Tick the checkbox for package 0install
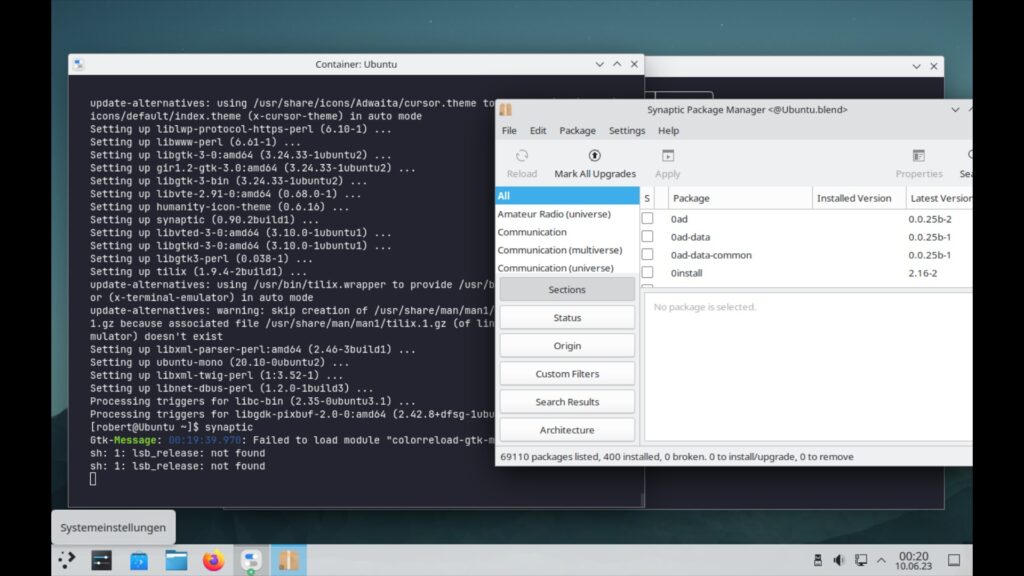The height and width of the screenshot is (576, 1024). point(647,272)
